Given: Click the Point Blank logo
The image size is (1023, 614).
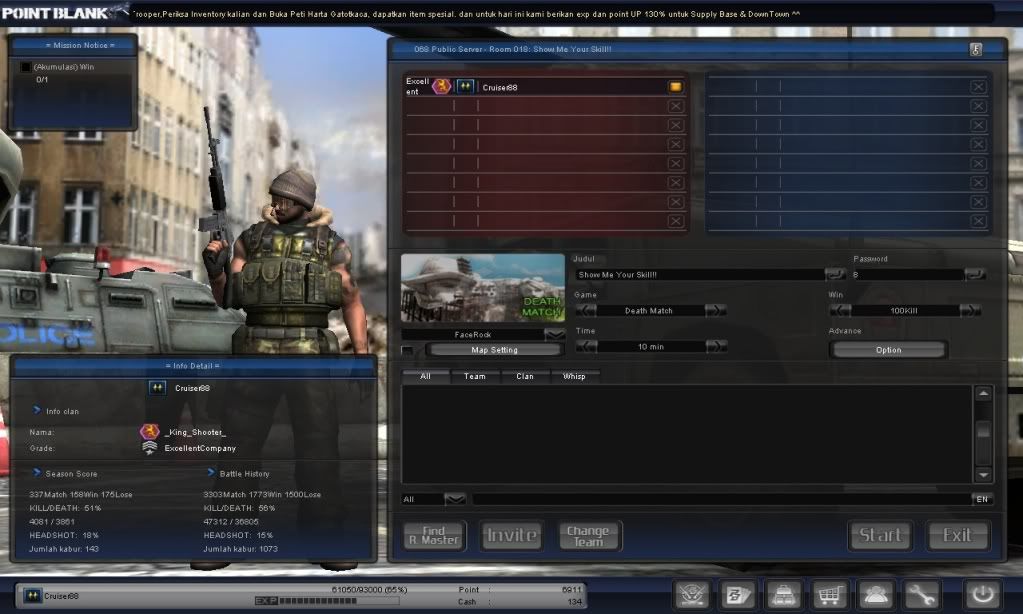Looking at the screenshot, I should point(55,13).
